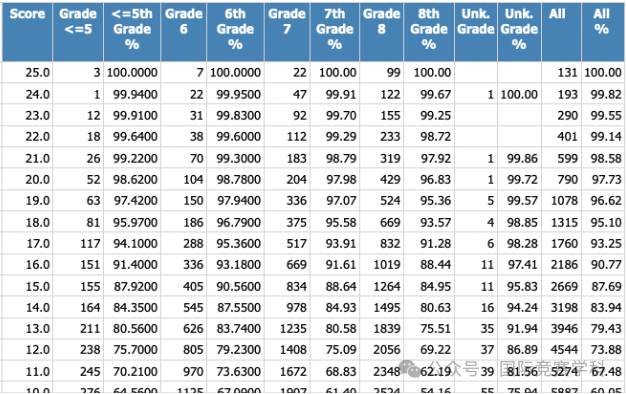
Task: Select the Grade 8 column header
Action: coord(381,32)
